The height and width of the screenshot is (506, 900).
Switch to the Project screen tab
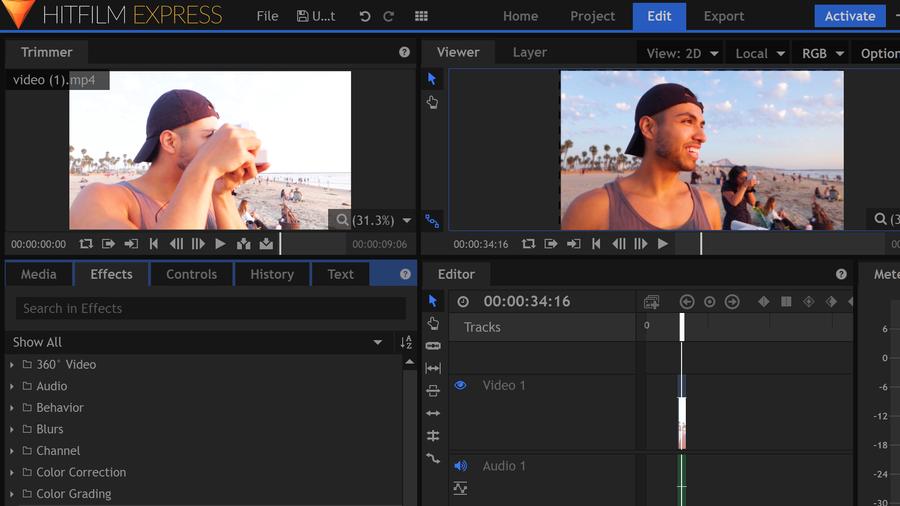tap(592, 16)
